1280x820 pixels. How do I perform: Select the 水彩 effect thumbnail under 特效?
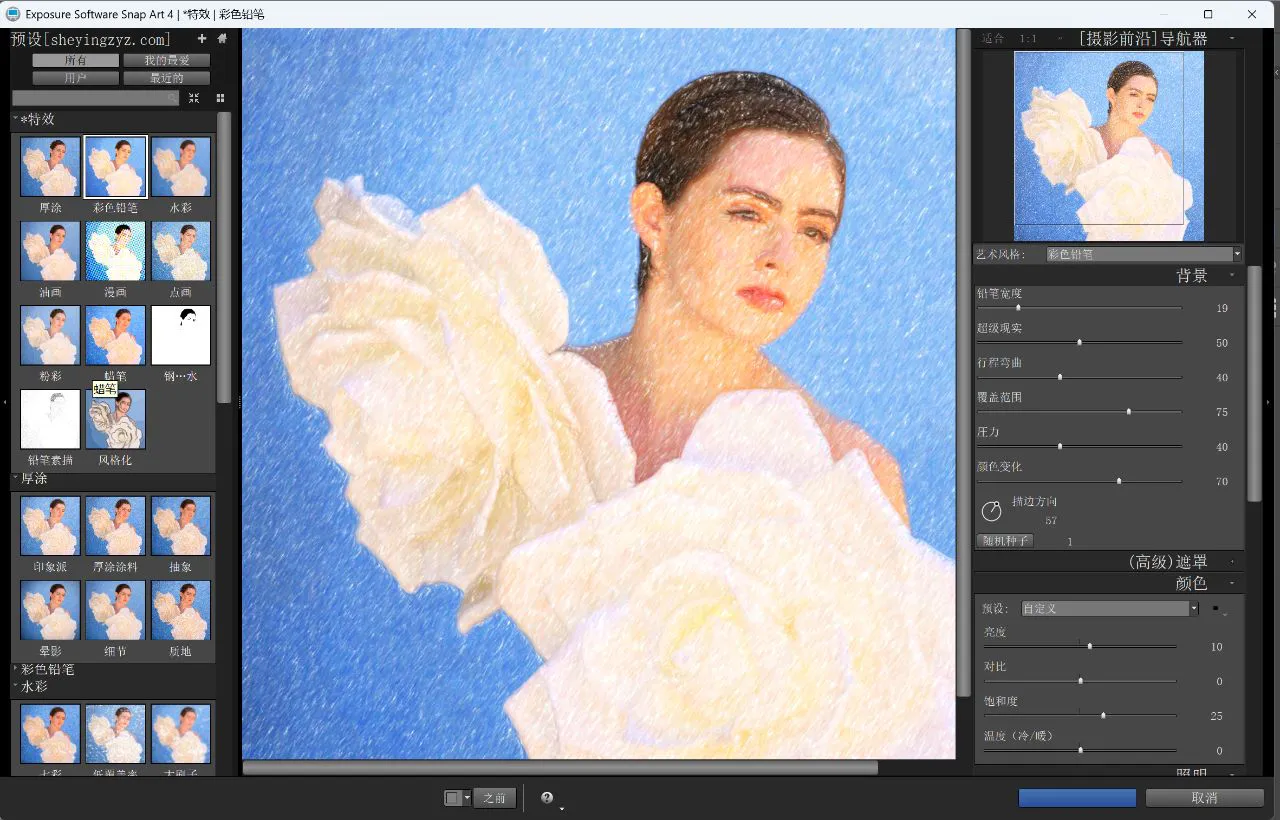[181, 167]
